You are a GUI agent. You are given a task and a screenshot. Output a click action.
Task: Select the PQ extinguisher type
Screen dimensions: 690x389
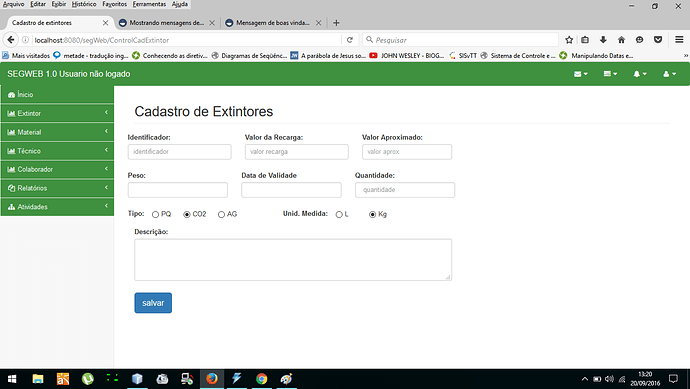coord(155,214)
